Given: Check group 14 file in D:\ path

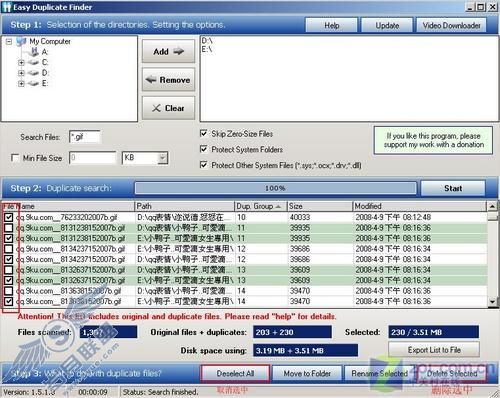Looking at the screenshot, I should [9, 291].
